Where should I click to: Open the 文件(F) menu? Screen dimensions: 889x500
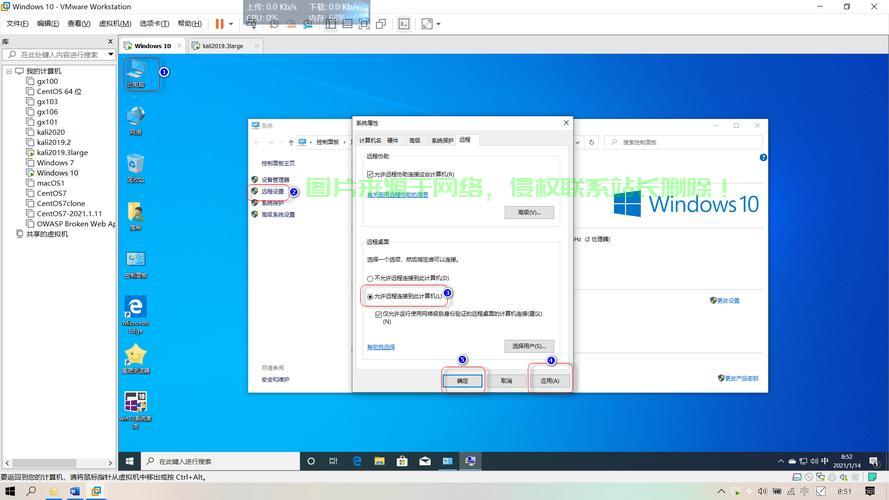pos(17,24)
